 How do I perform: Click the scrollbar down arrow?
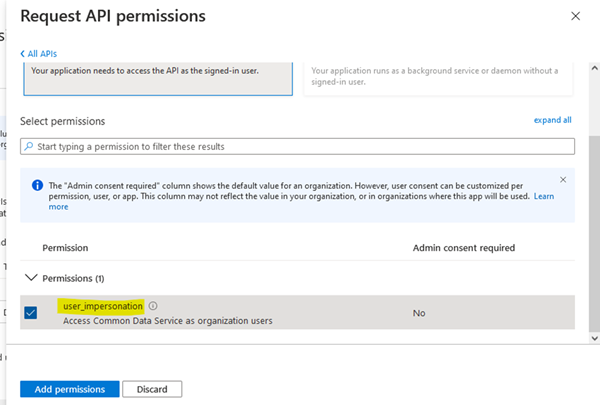[593, 338]
